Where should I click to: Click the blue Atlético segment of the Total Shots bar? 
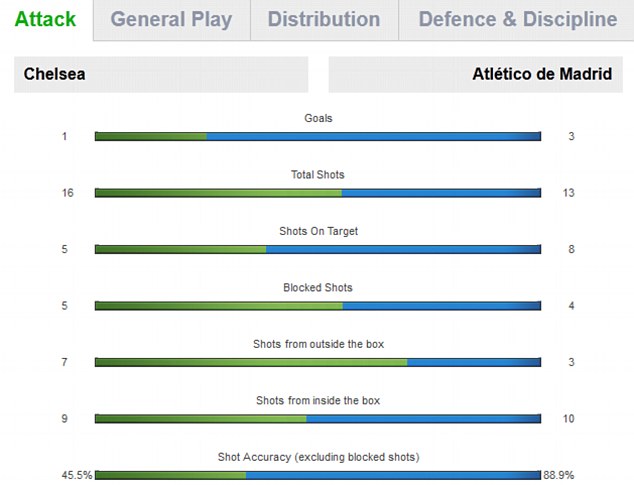(x=441, y=193)
